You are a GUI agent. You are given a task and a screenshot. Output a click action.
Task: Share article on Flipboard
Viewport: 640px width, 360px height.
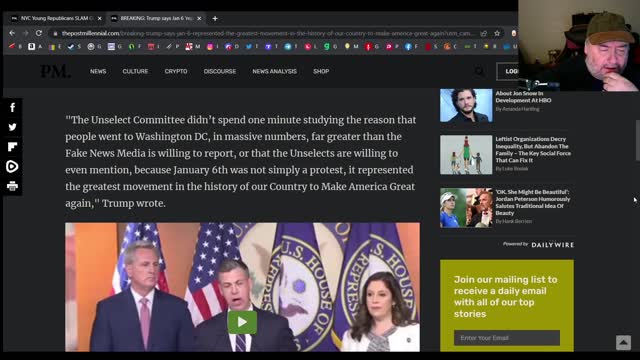[12, 147]
